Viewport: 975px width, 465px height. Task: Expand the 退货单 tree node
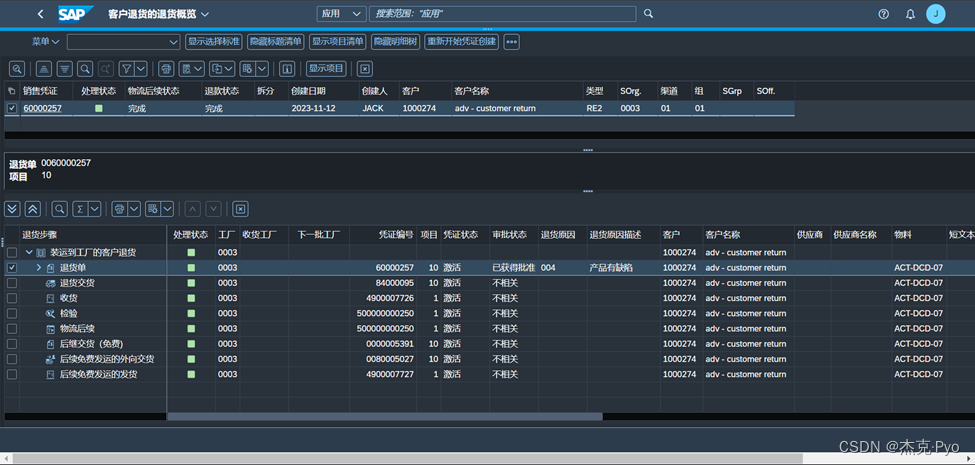[39, 267]
